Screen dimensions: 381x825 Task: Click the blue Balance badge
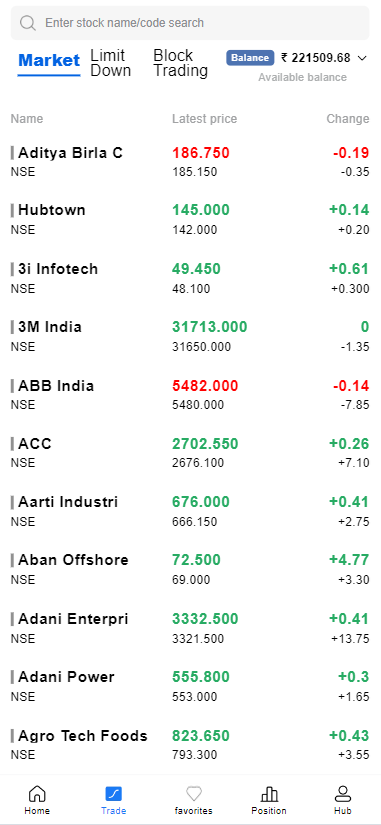(250, 58)
